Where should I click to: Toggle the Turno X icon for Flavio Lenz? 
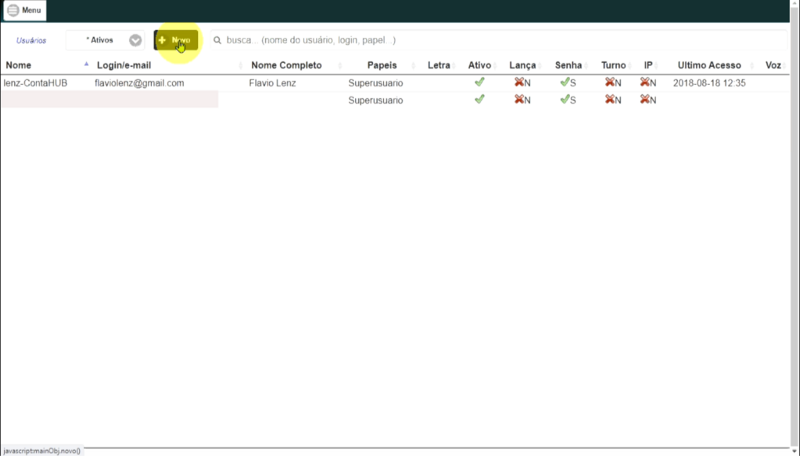coord(610,82)
